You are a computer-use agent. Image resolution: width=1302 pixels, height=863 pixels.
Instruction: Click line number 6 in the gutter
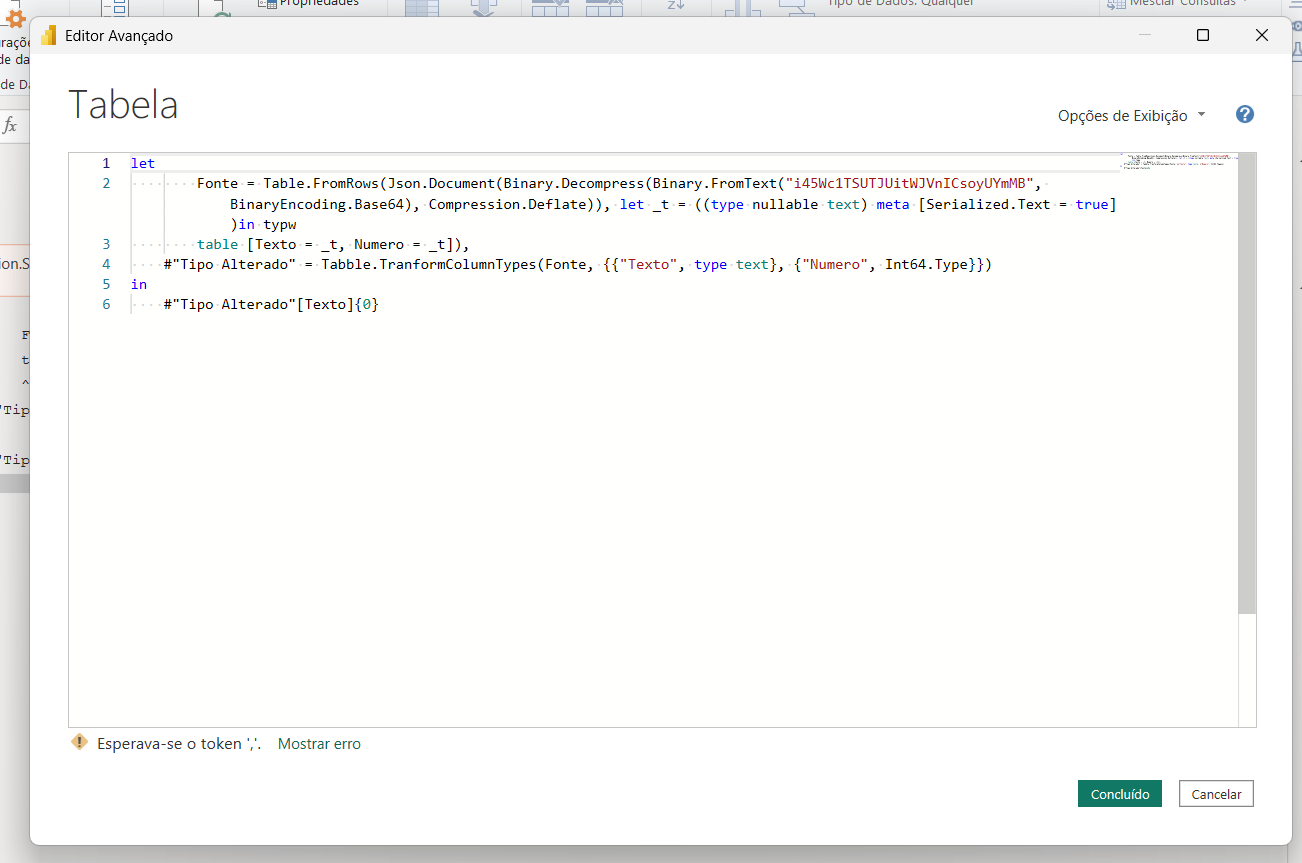(x=106, y=304)
